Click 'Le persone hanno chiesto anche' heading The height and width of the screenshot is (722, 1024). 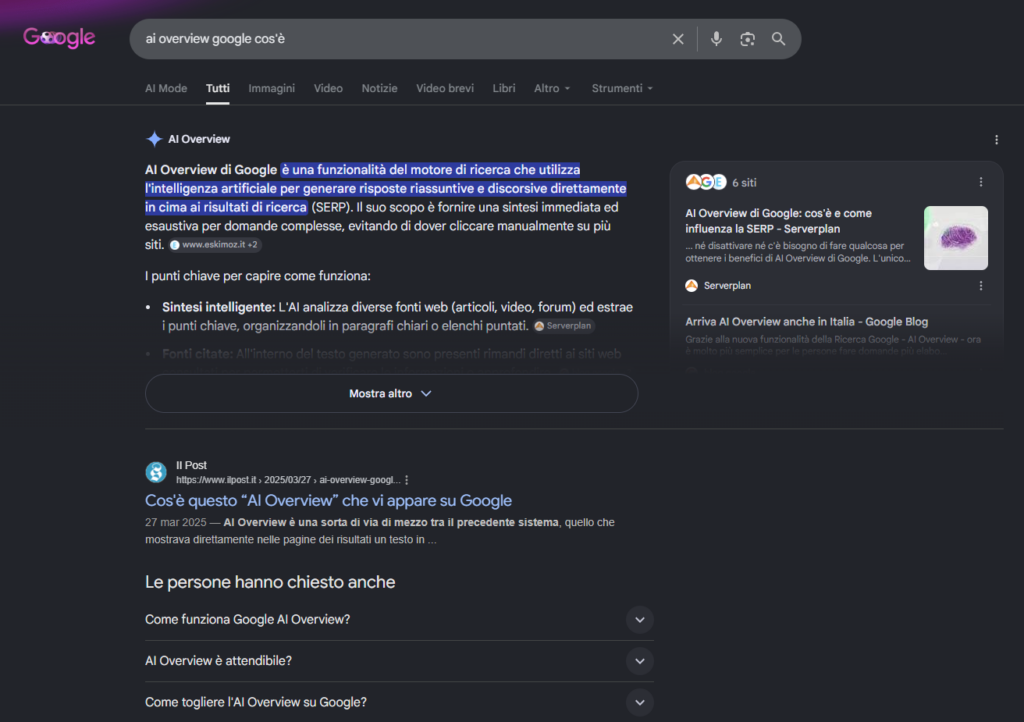click(270, 582)
